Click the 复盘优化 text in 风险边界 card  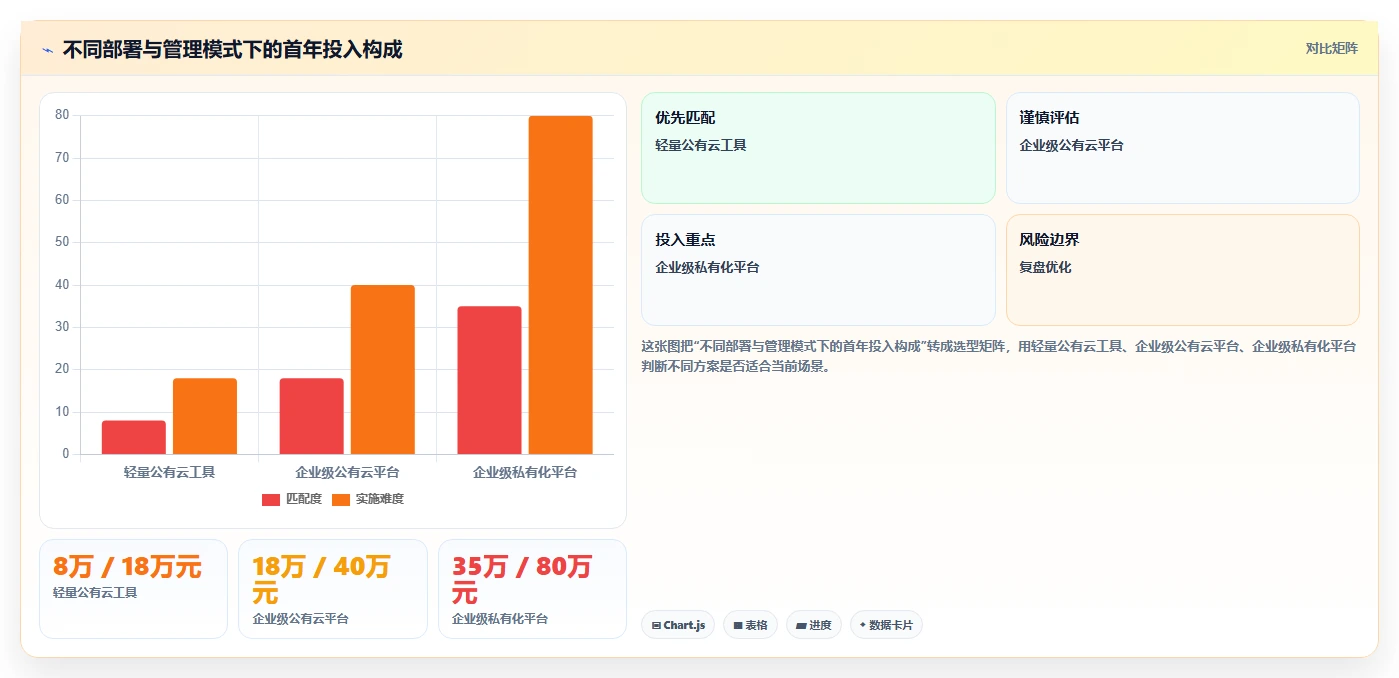pos(1045,267)
